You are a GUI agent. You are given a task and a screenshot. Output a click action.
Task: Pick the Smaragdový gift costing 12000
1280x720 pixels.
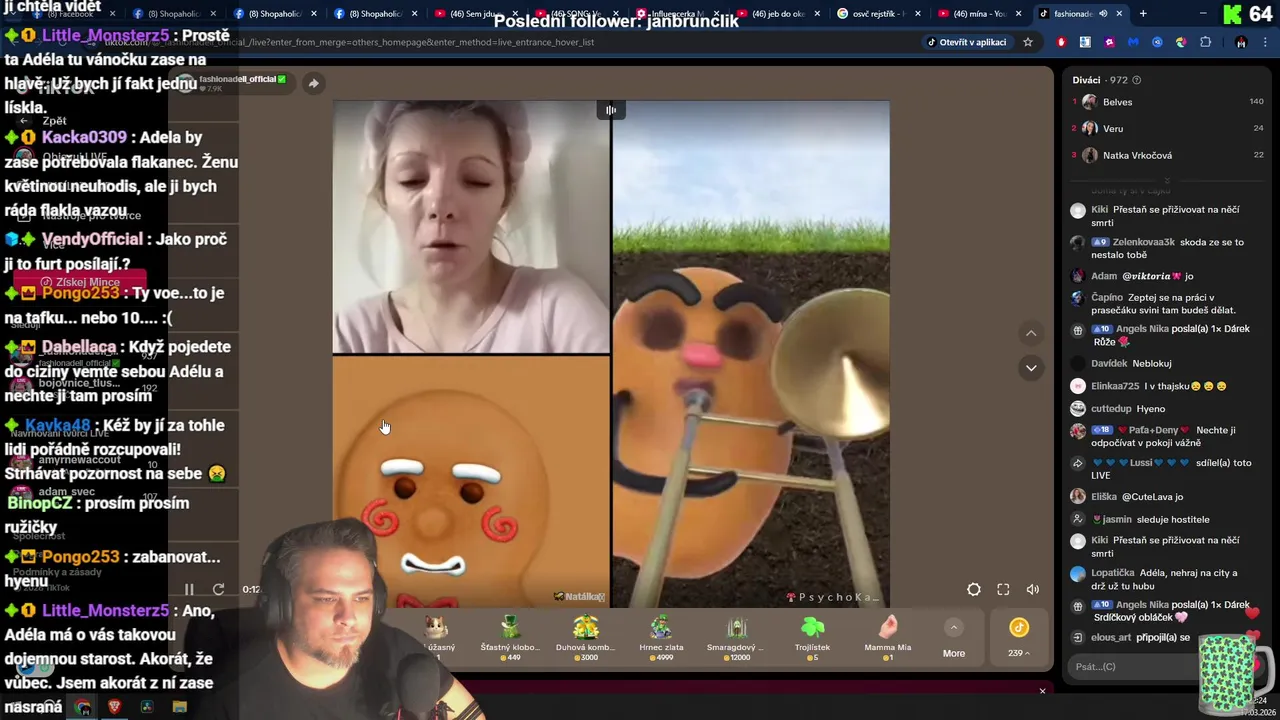pos(737,637)
